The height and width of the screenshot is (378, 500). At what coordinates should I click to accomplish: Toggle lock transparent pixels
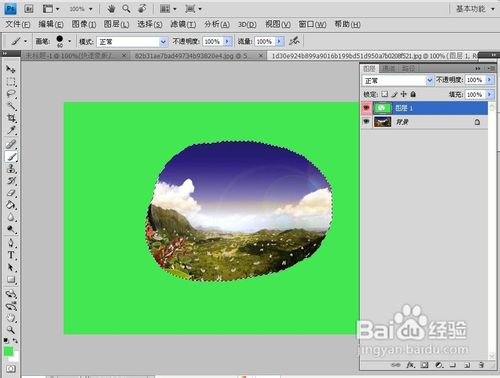385,94
